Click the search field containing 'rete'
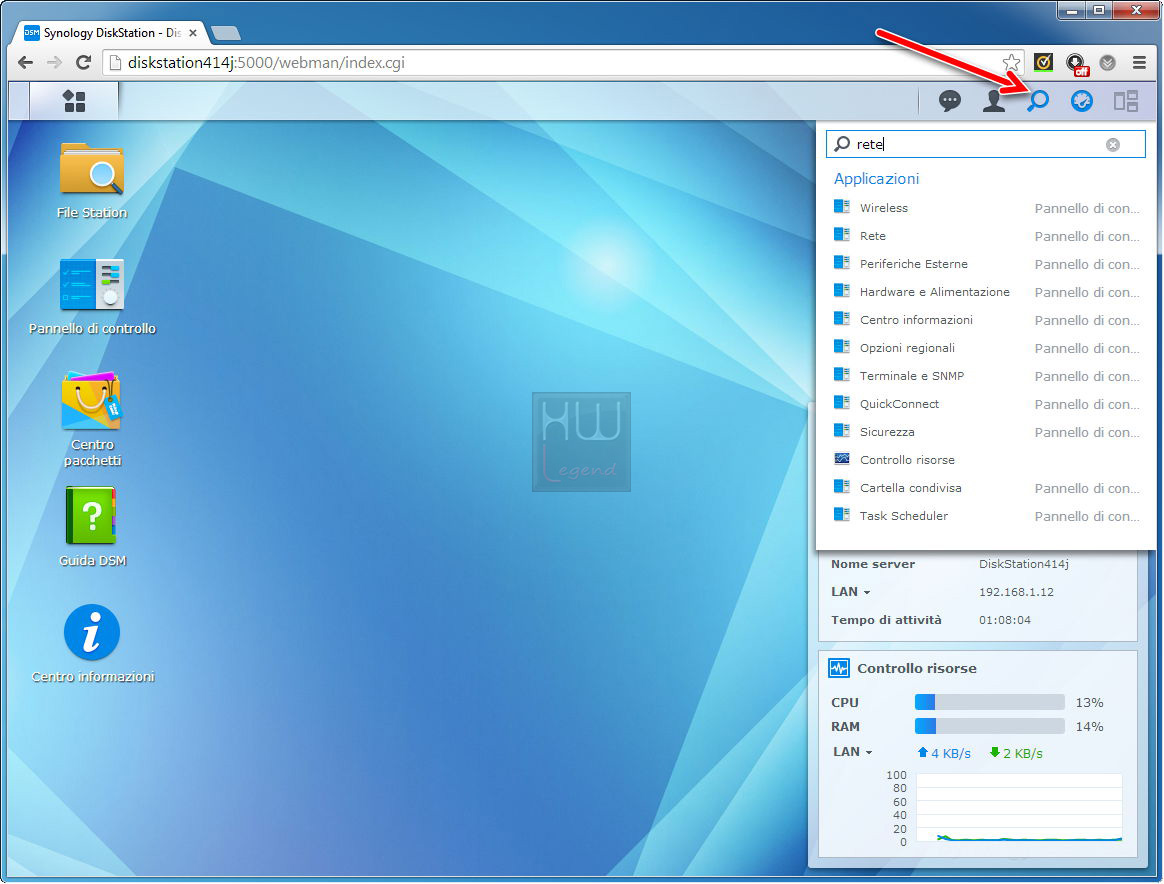 click(985, 144)
